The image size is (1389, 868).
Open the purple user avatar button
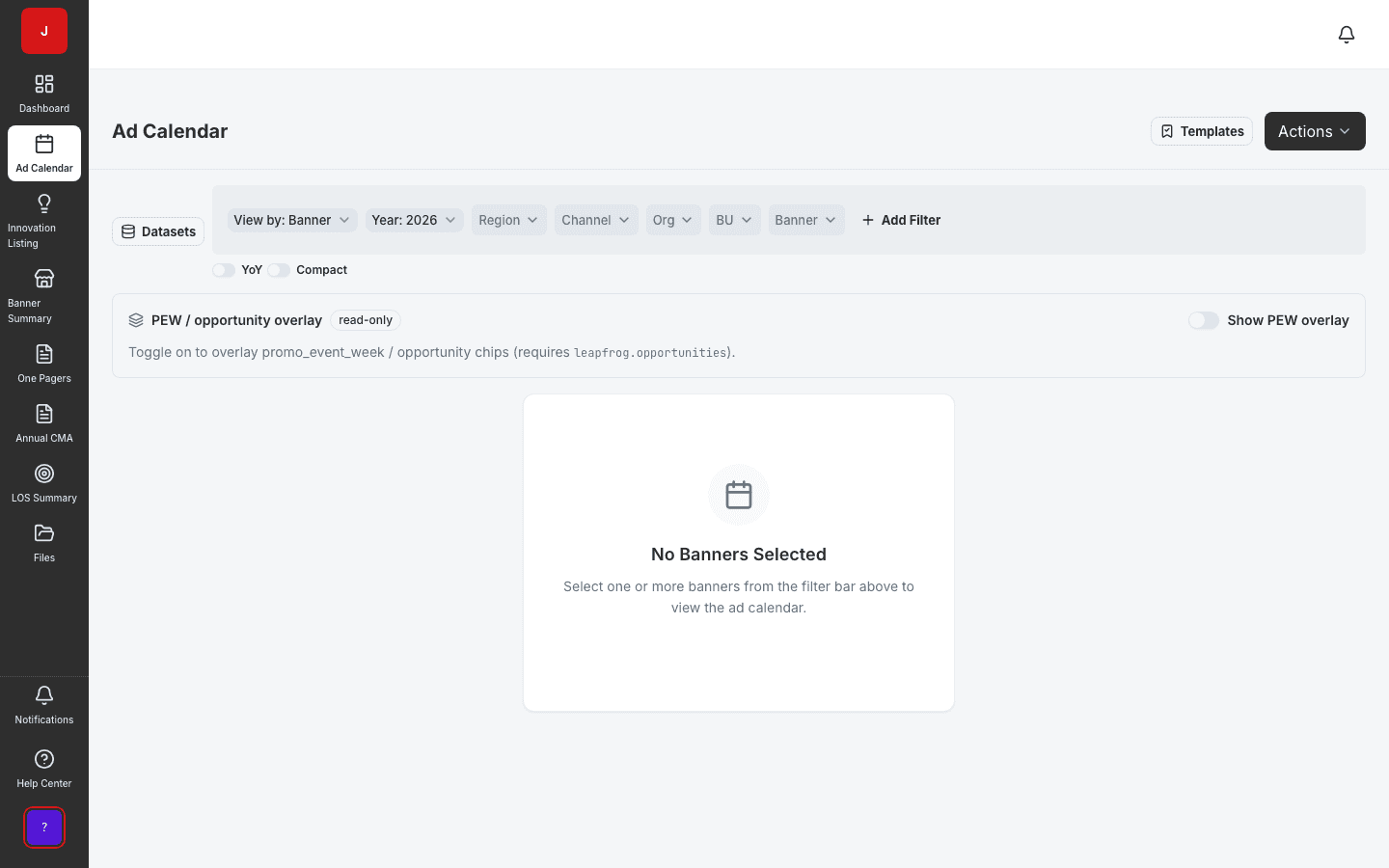pyautogui.click(x=44, y=827)
